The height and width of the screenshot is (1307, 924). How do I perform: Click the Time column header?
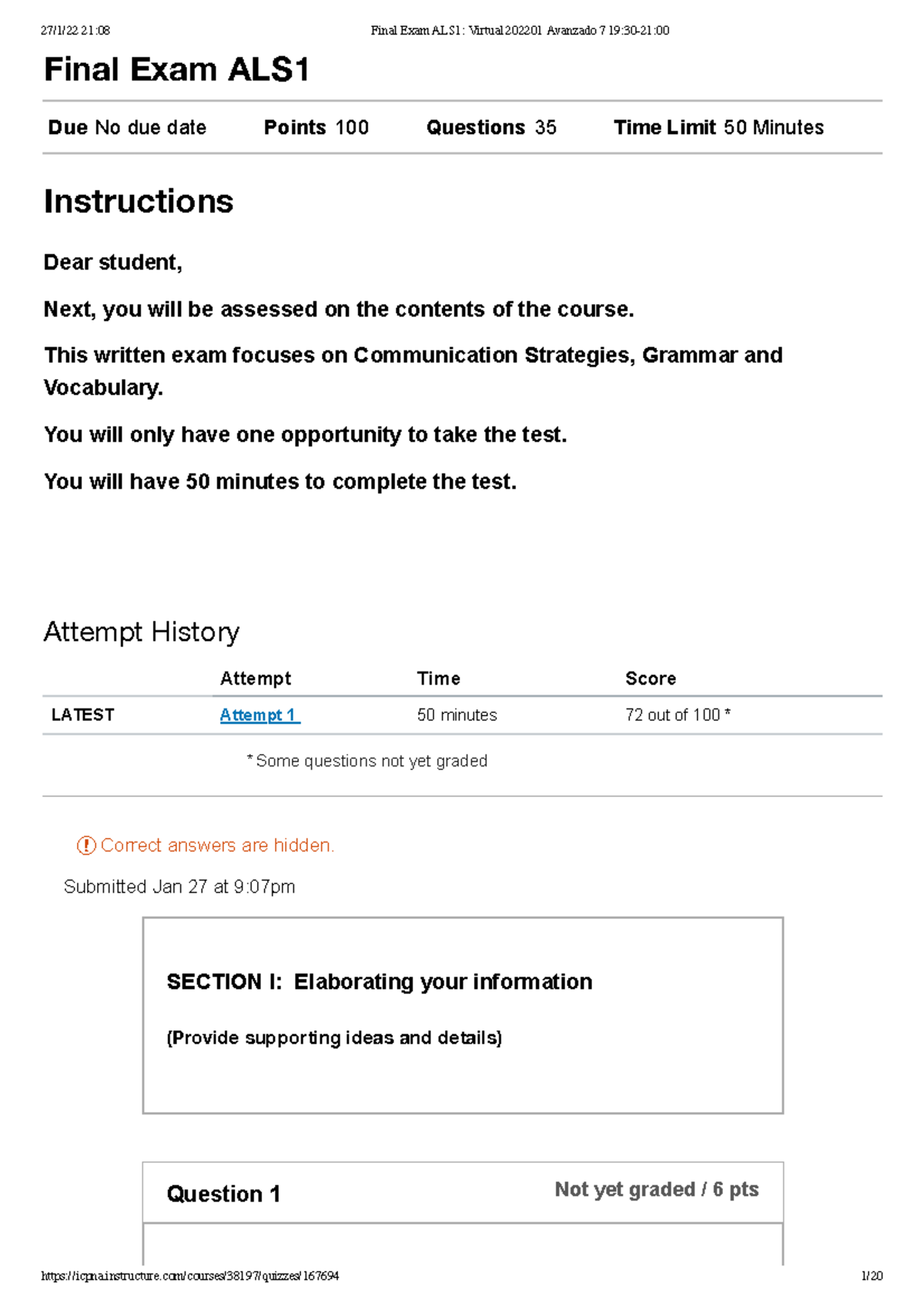[439, 679]
